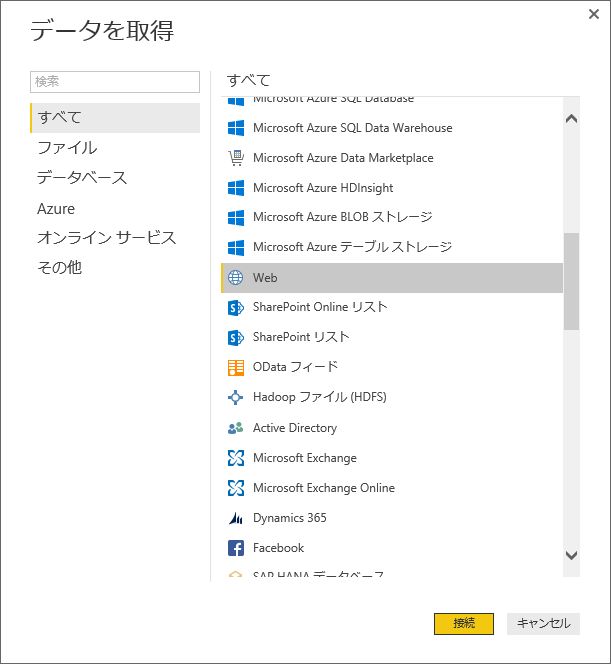Click the Active Directory people icon
The width and height of the screenshot is (611, 664).
tap(235, 428)
